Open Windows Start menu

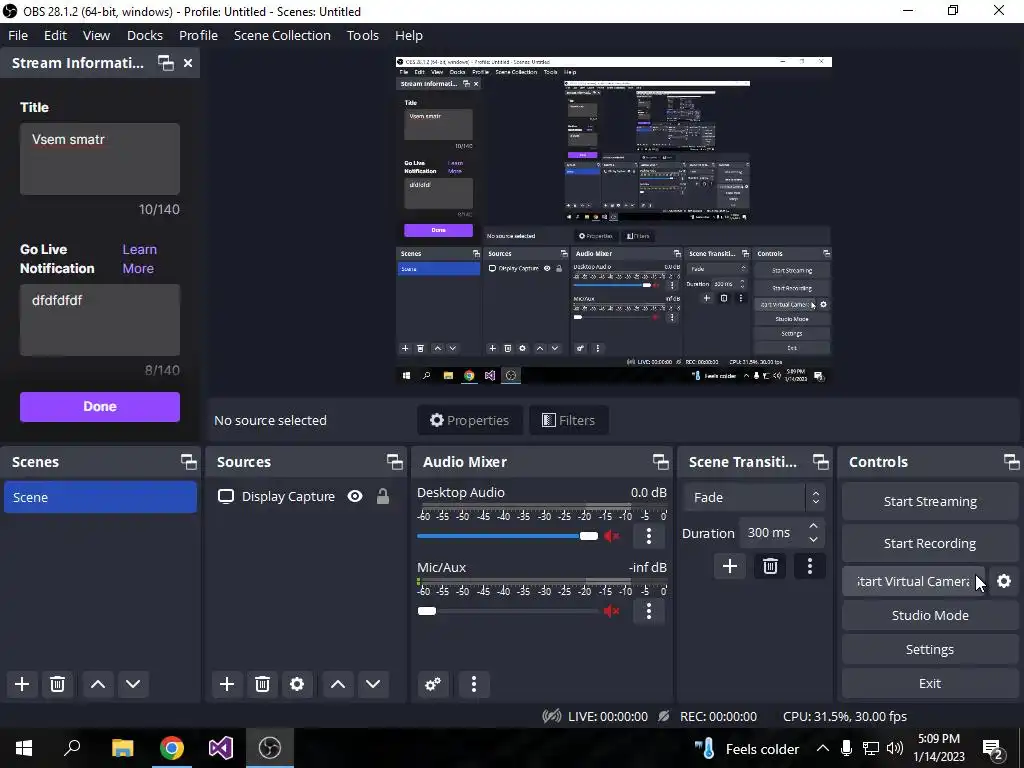click(24, 748)
